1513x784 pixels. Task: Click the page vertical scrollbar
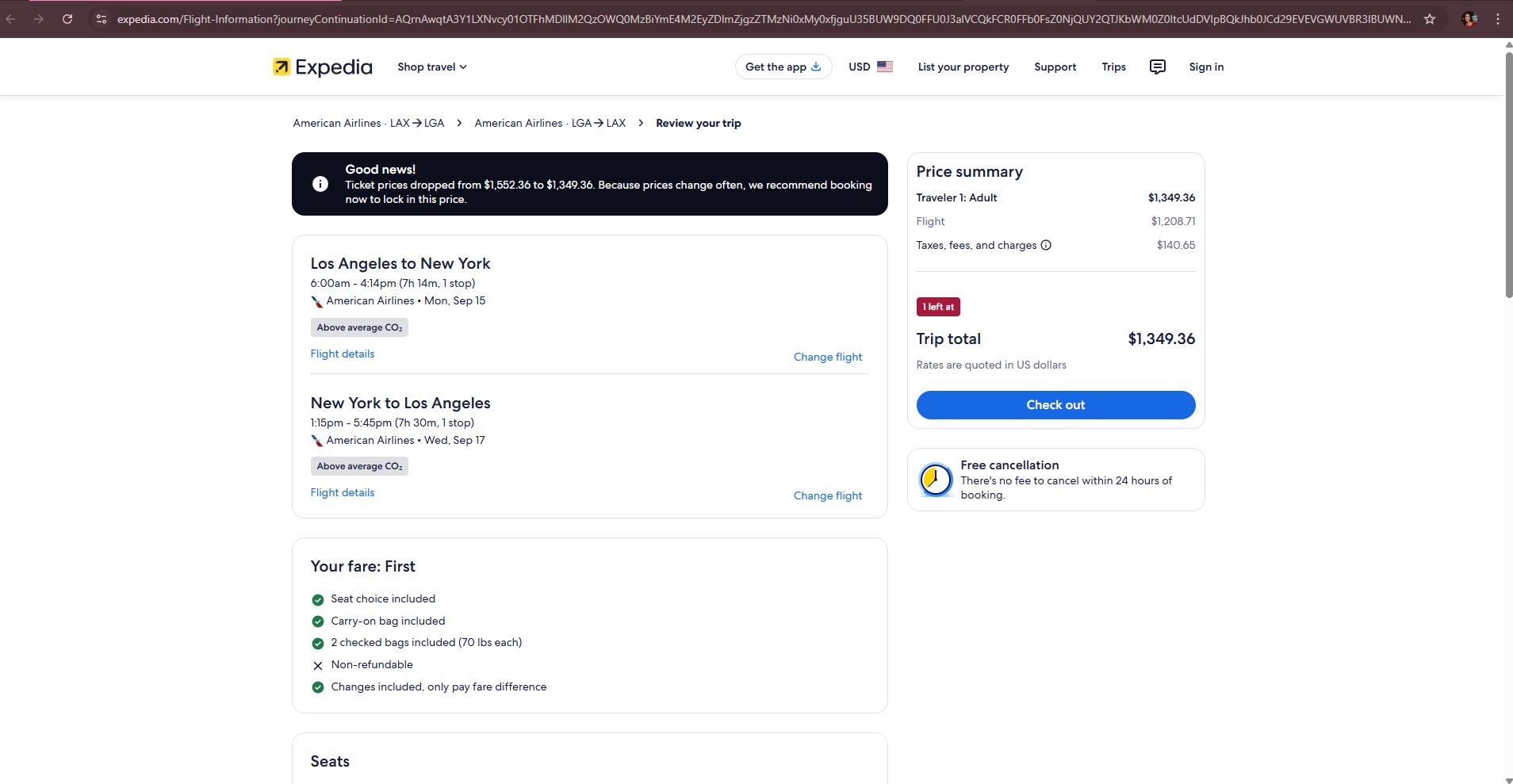[1508, 174]
